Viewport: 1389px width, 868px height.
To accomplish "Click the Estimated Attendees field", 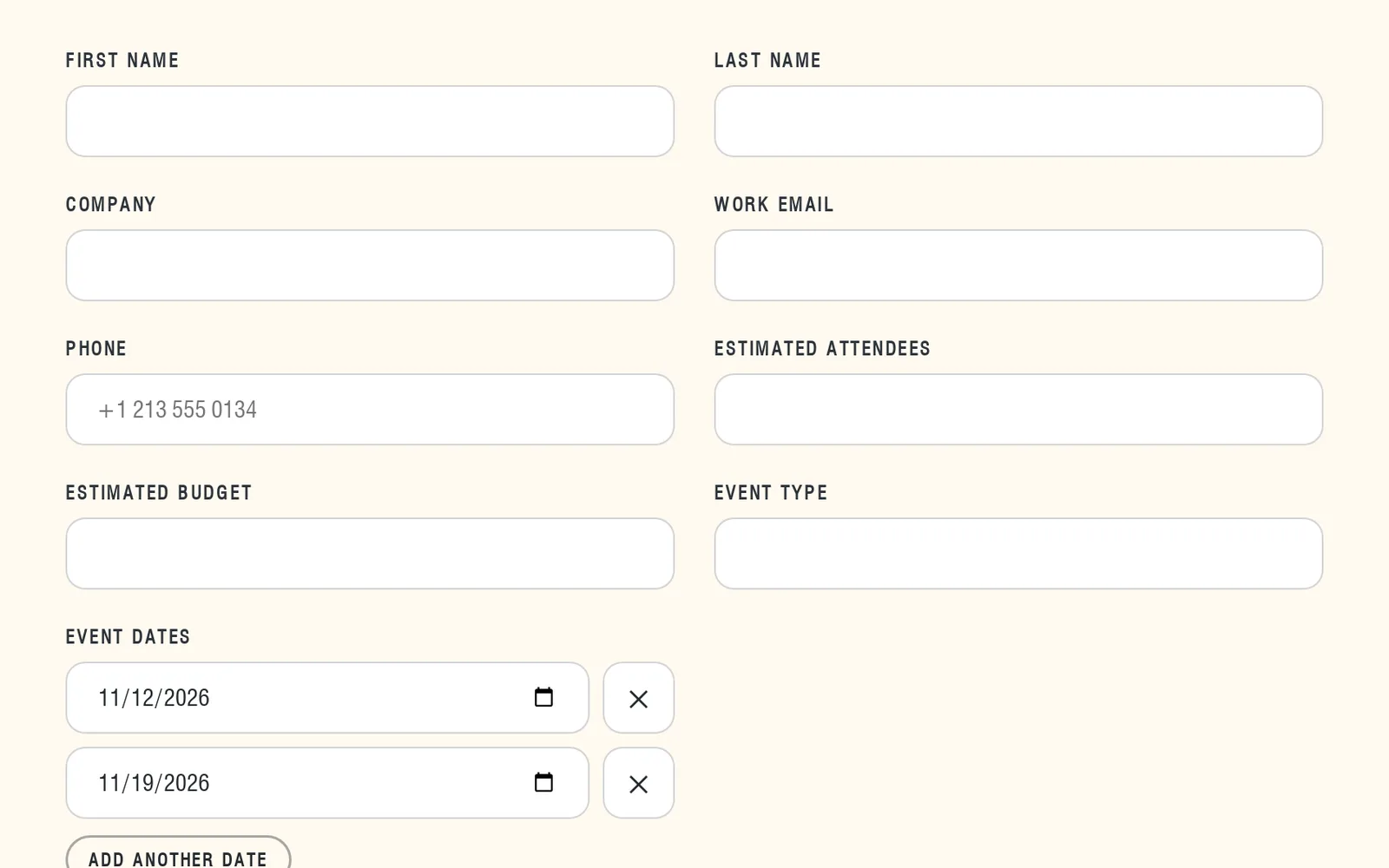I will (1018, 410).
